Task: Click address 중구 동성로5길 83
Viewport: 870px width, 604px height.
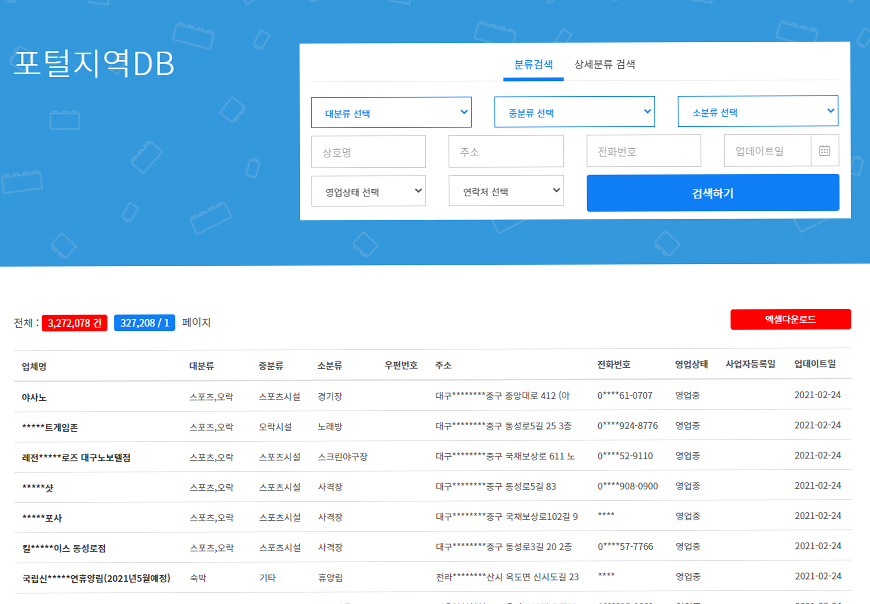Action: [x=495, y=486]
